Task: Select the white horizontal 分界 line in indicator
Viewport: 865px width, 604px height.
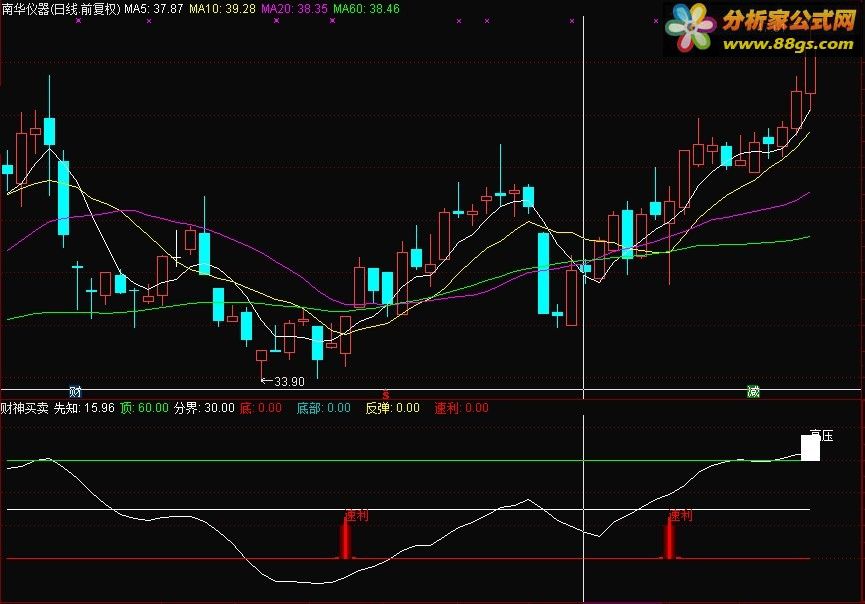Action: pyautogui.click(x=408, y=509)
